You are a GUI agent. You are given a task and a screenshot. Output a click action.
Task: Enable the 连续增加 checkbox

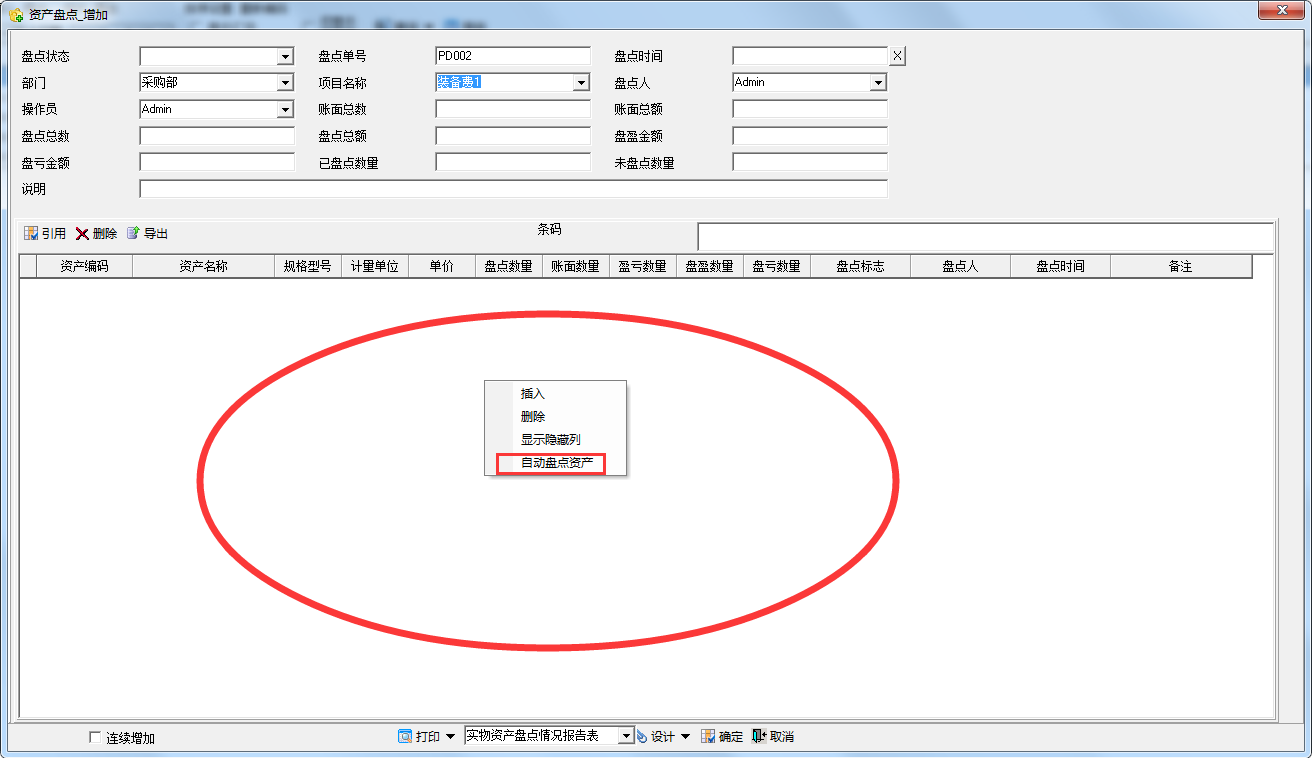[x=95, y=738]
